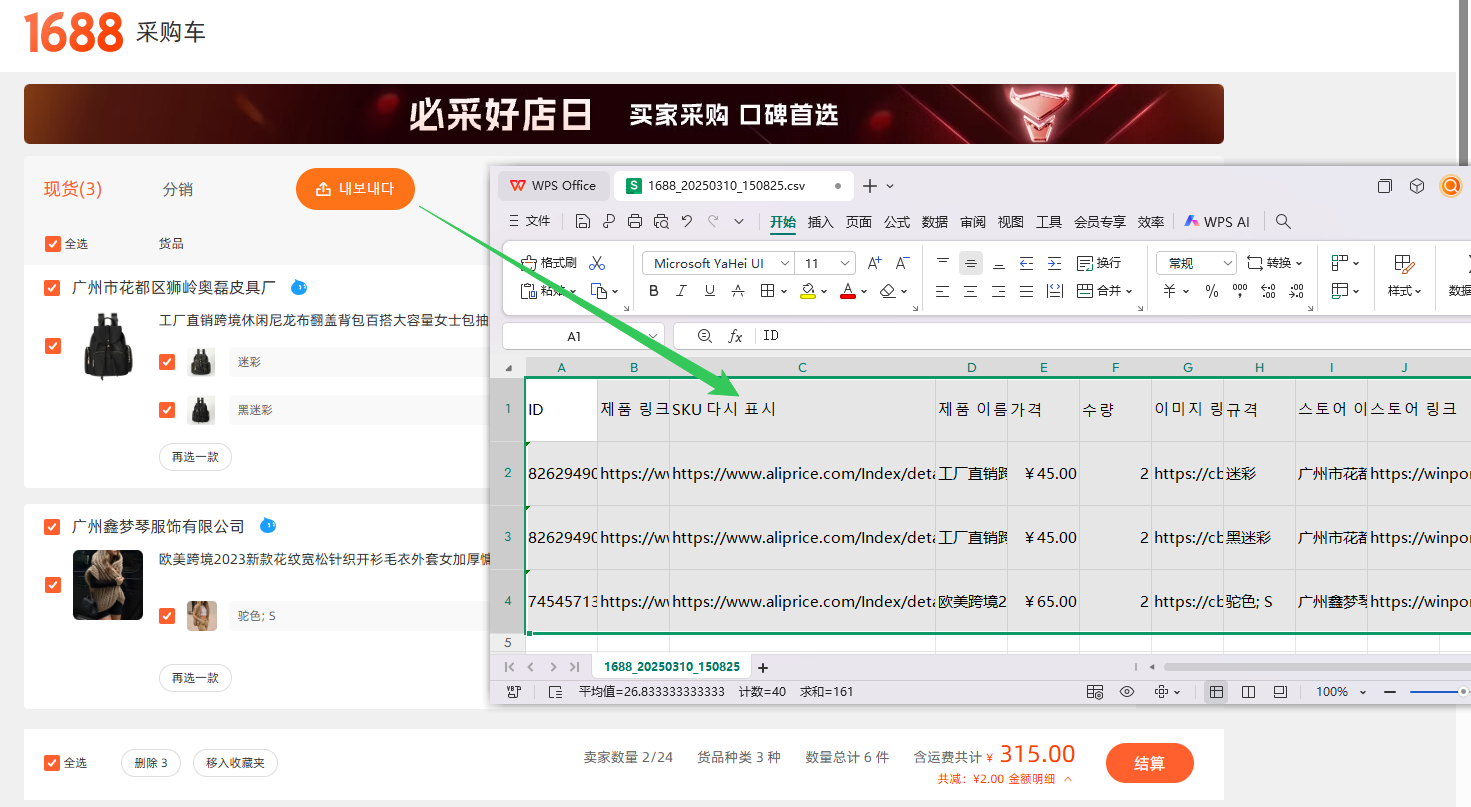Click the orange 내보내다 export button
1471x807 pixels.
pyautogui.click(x=355, y=189)
